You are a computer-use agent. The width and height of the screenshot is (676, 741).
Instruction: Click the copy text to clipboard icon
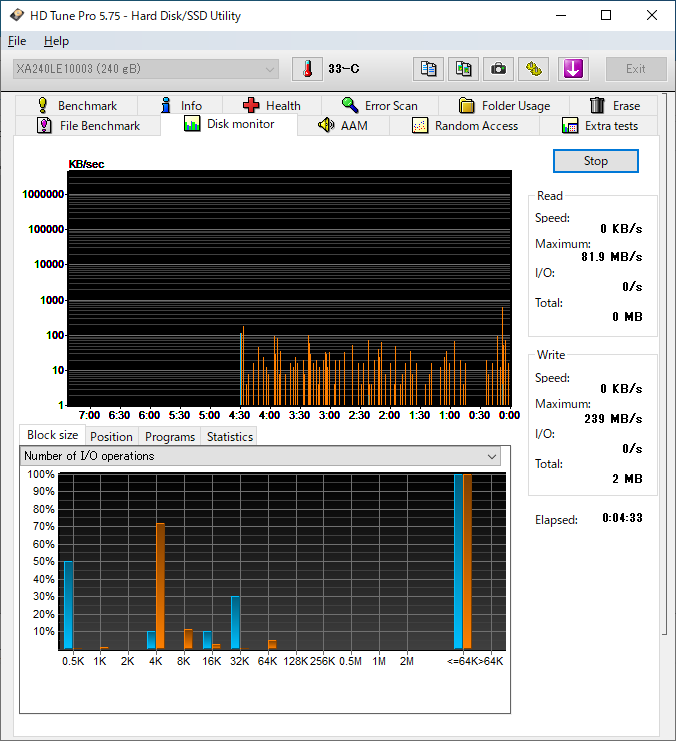click(x=428, y=69)
